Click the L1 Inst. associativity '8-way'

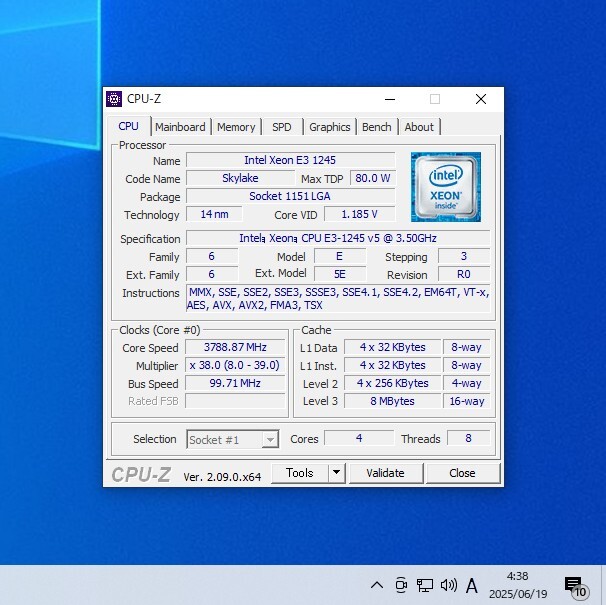[x=466, y=365]
